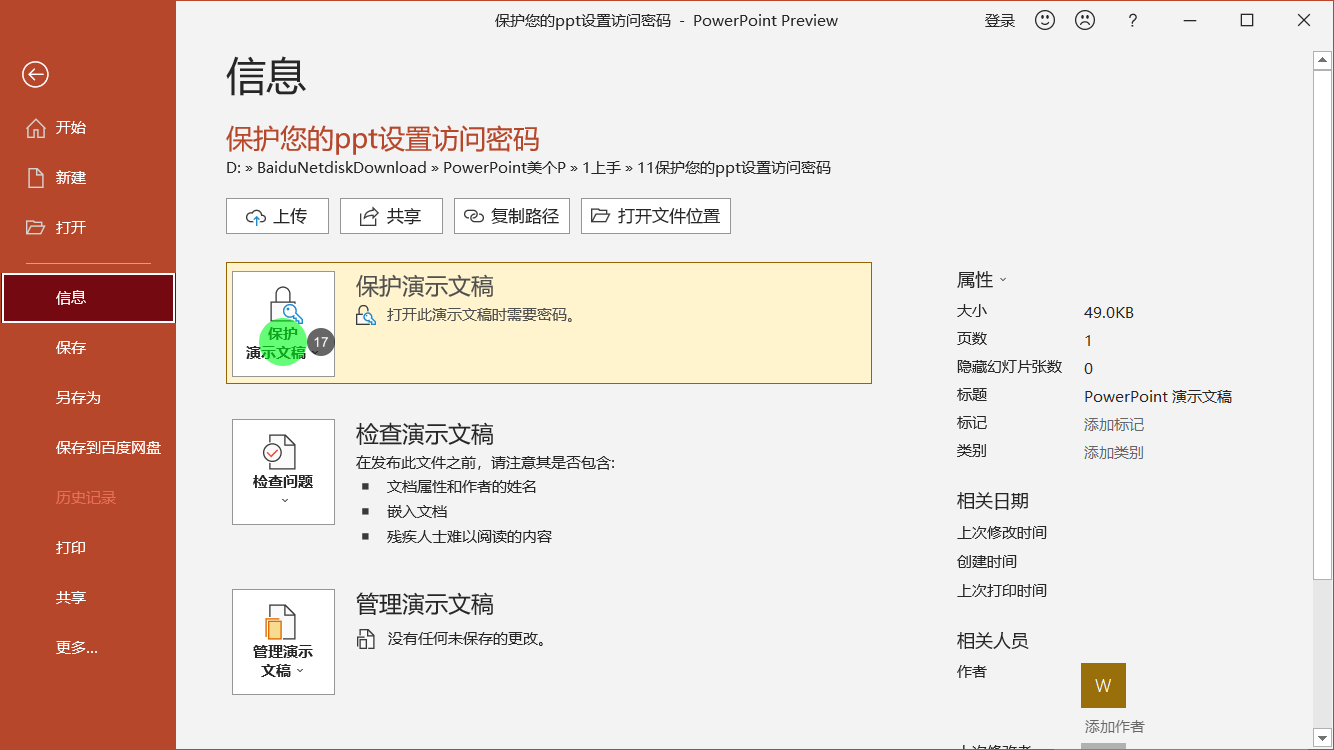Viewport: 1334px width, 750px height.
Task: Click the author avatar tile W
Action: point(1103,685)
